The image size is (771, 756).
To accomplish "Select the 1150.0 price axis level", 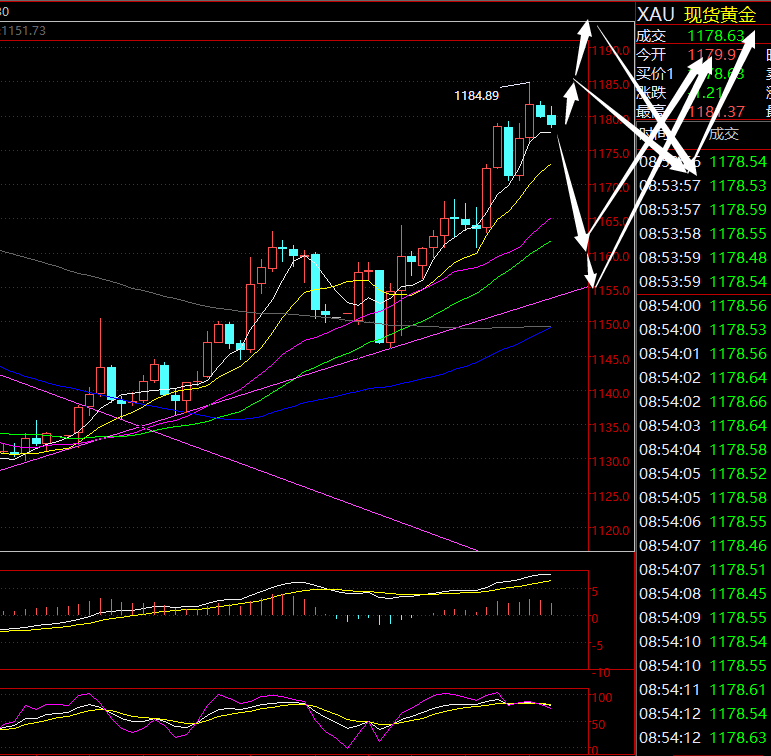I will click(608, 325).
